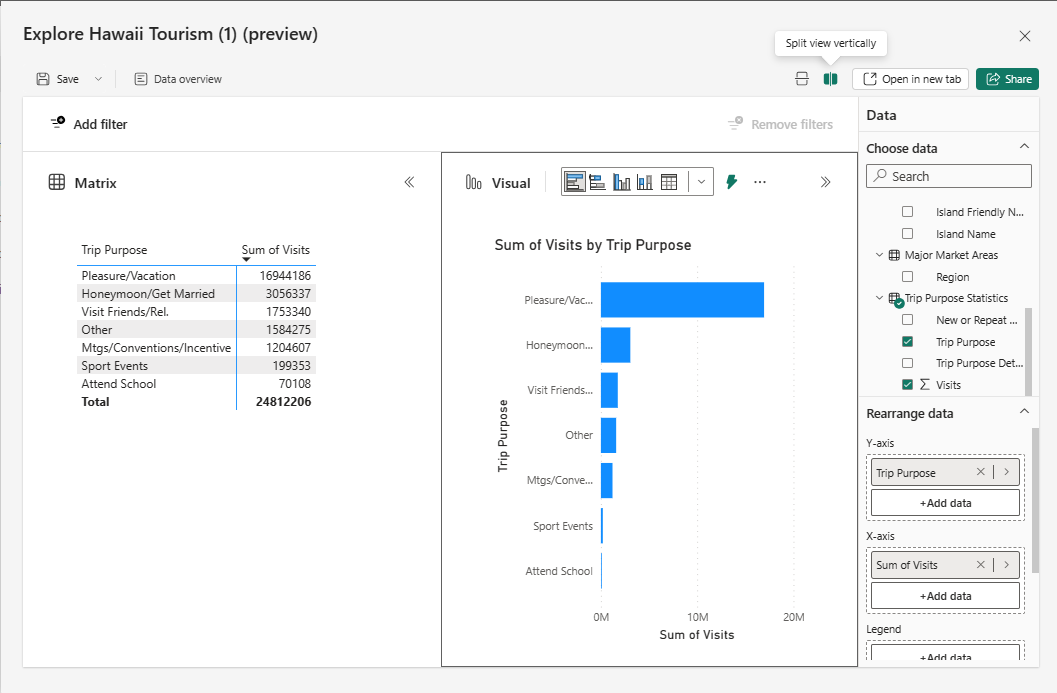Choose the clustered column chart icon

coord(622,182)
